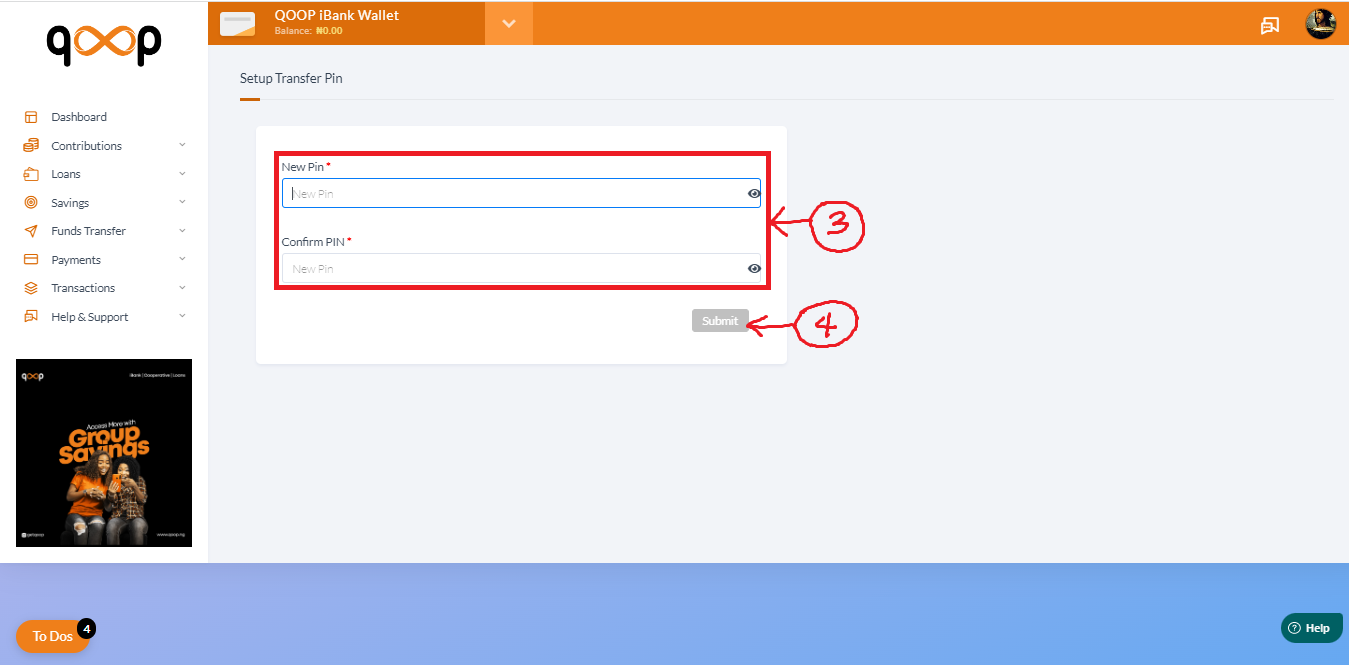Click the wallet Balance ₦0.00 text
This screenshot has height=665, width=1349.
[308, 31]
